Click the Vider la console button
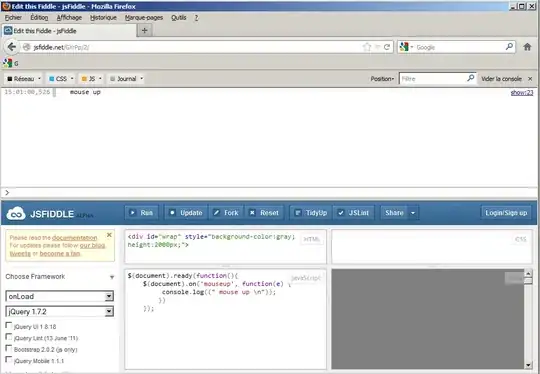Screen dimensions: 540x374 pos(501,79)
